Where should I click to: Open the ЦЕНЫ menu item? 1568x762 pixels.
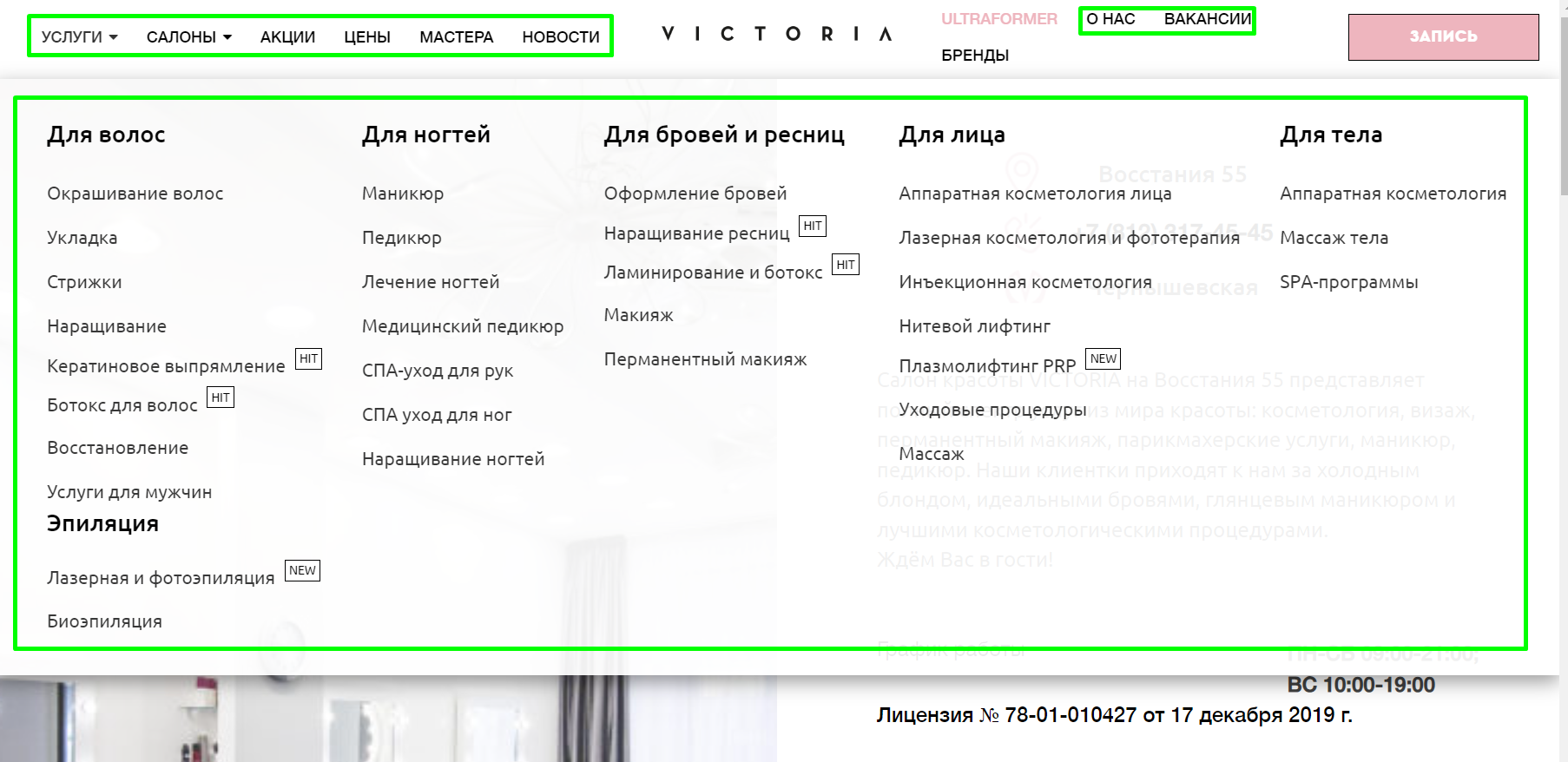[367, 37]
